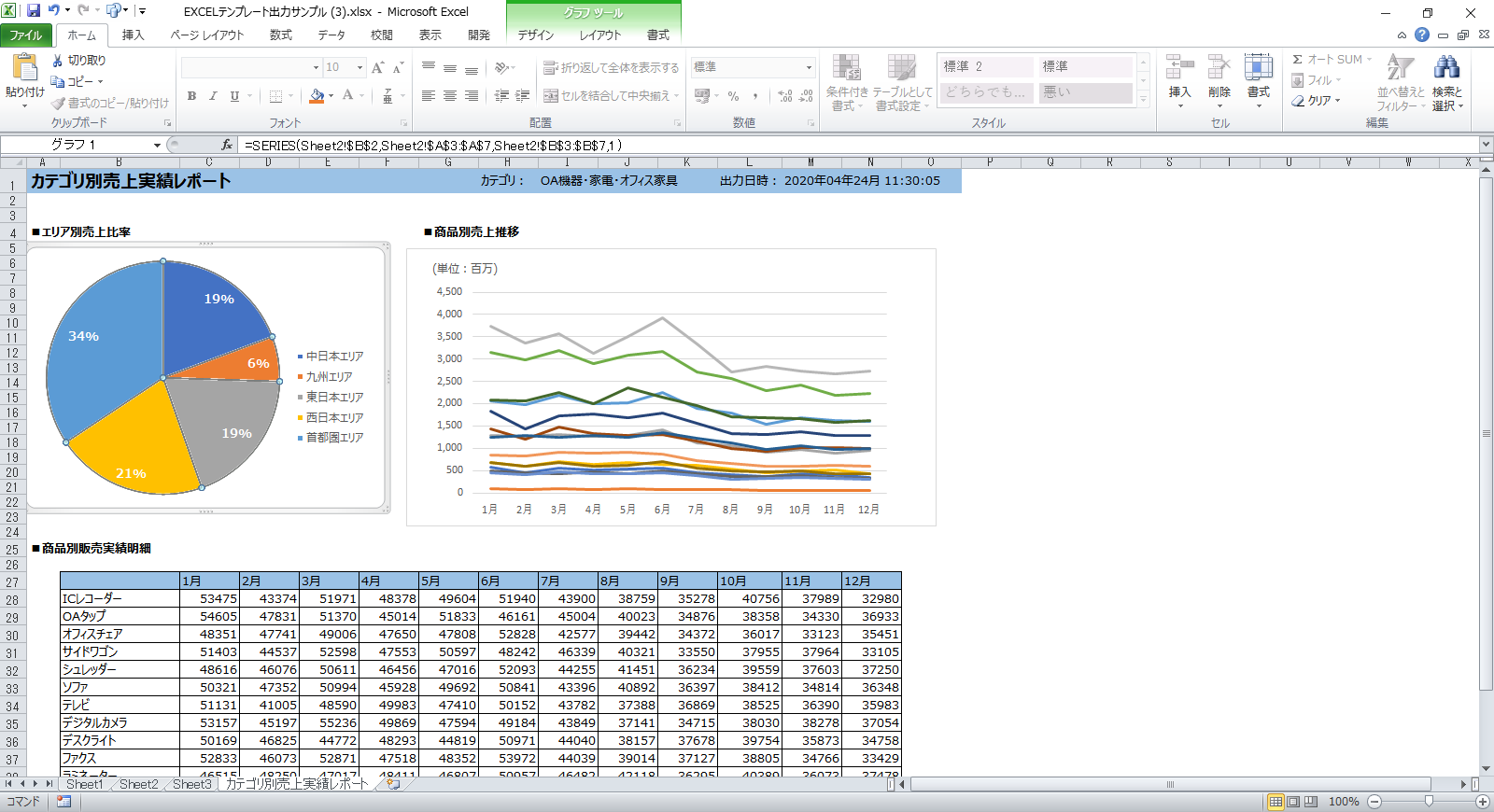Switch to Normal view in status bar

click(1276, 801)
